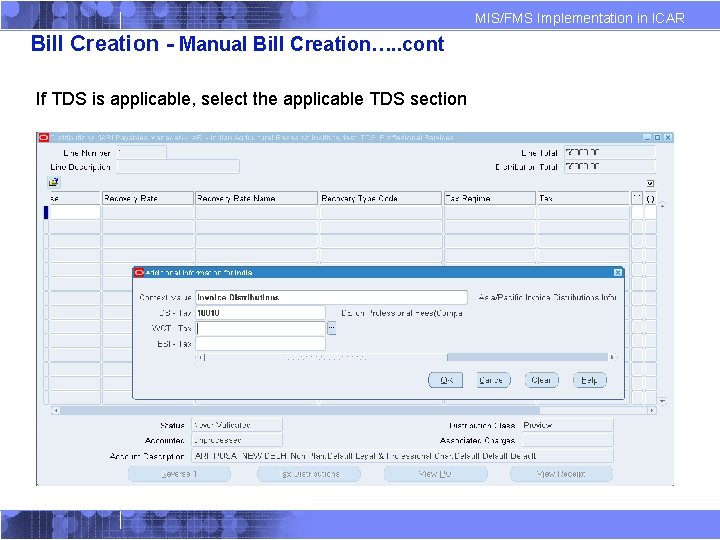The image size is (720, 540).
Task: Click the Associated Charges field
Action: (x=567, y=440)
